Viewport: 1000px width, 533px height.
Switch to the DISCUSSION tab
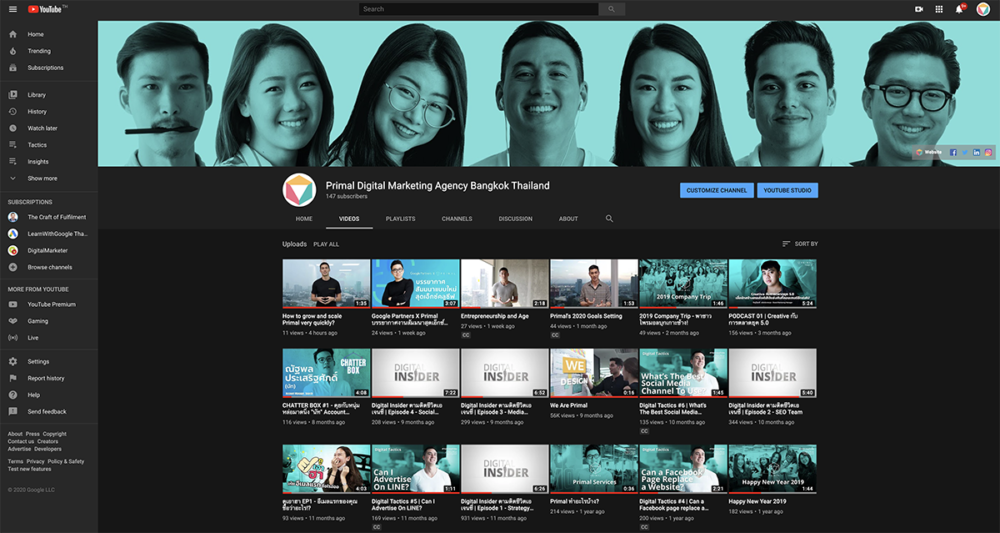515,219
